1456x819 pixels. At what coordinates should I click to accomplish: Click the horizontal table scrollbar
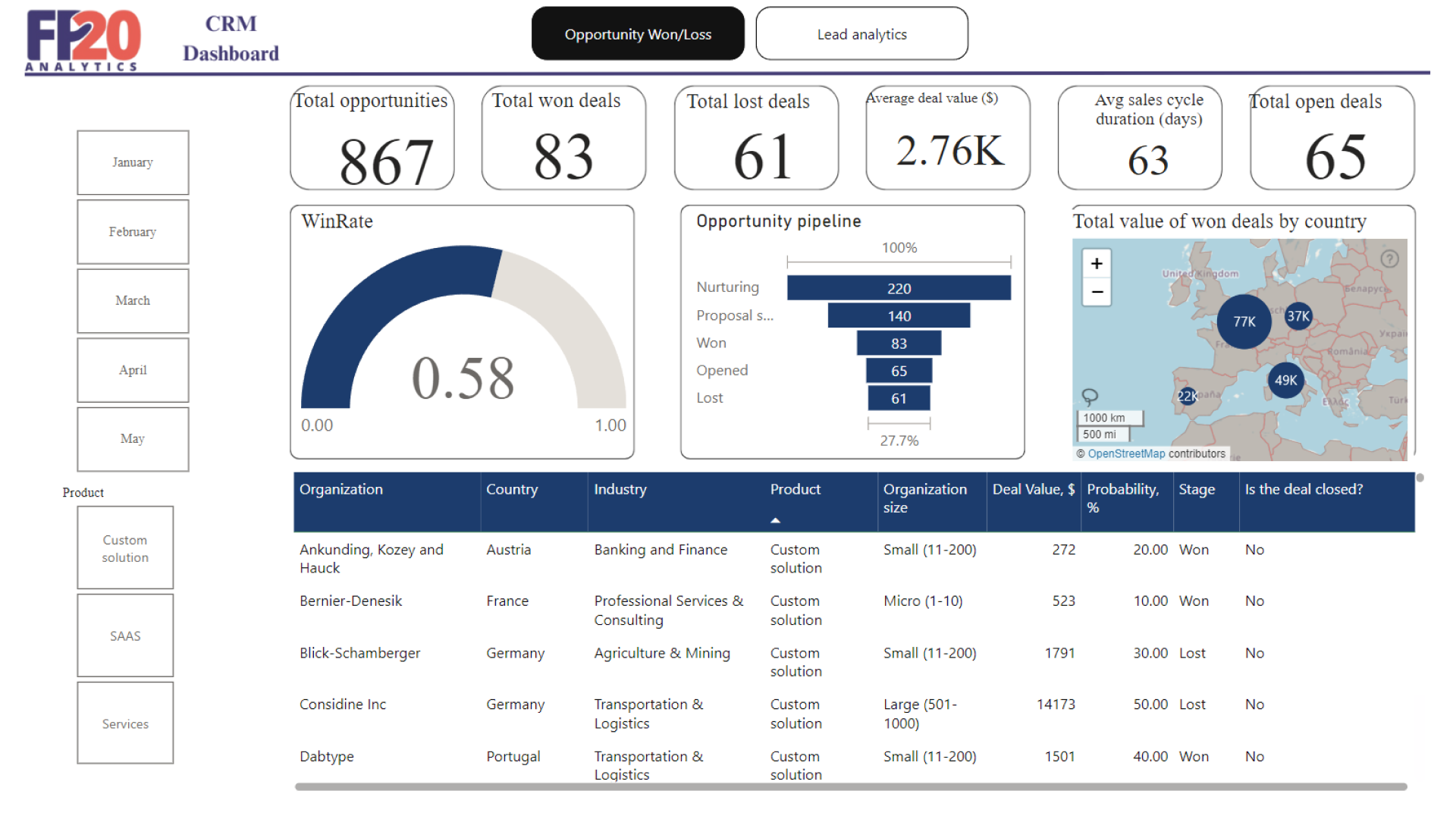(851, 787)
